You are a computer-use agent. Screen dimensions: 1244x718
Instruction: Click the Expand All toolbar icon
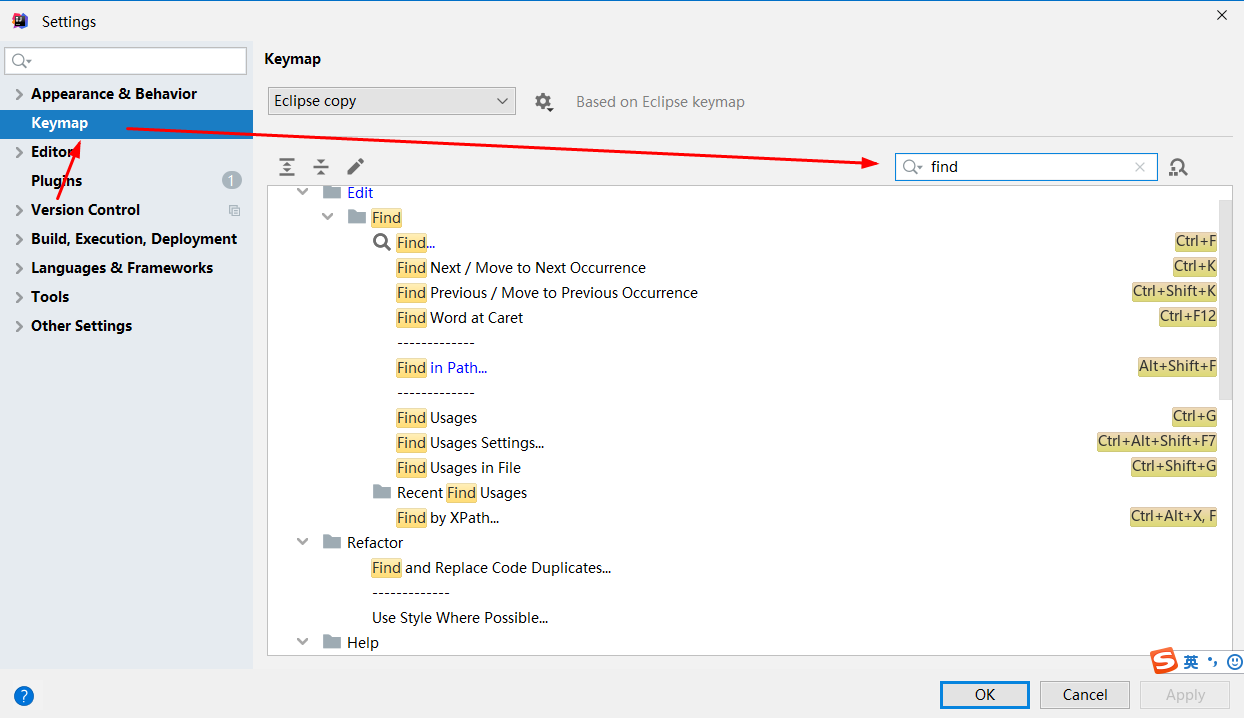tap(287, 167)
